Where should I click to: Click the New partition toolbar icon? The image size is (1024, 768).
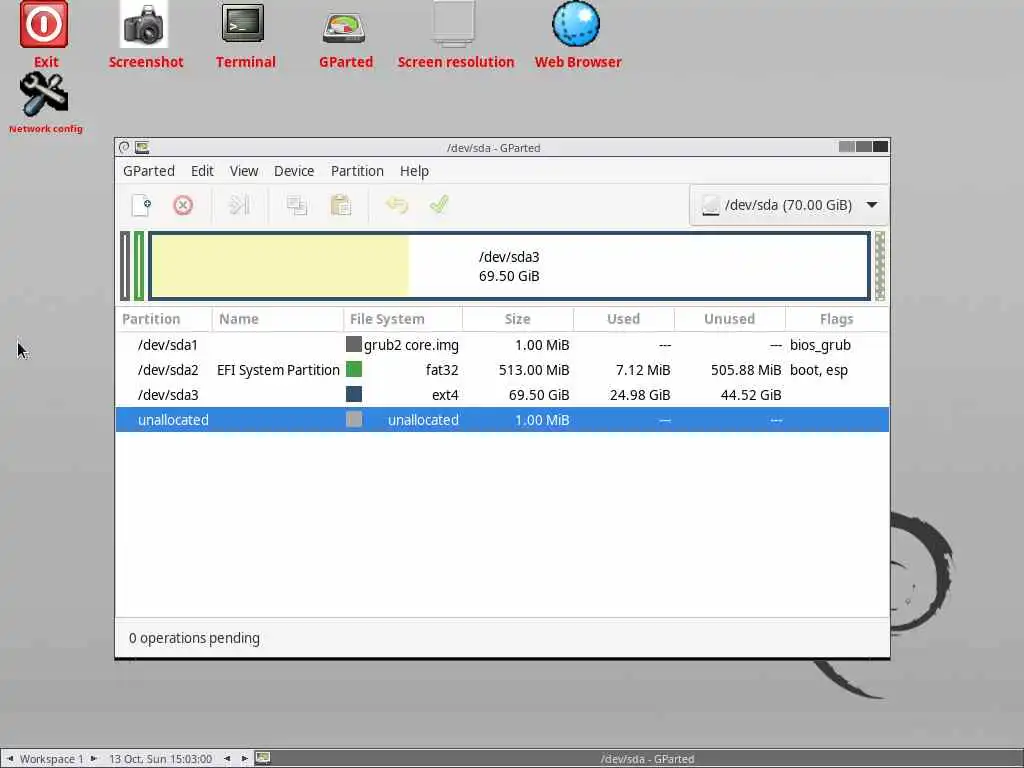pyautogui.click(x=141, y=205)
